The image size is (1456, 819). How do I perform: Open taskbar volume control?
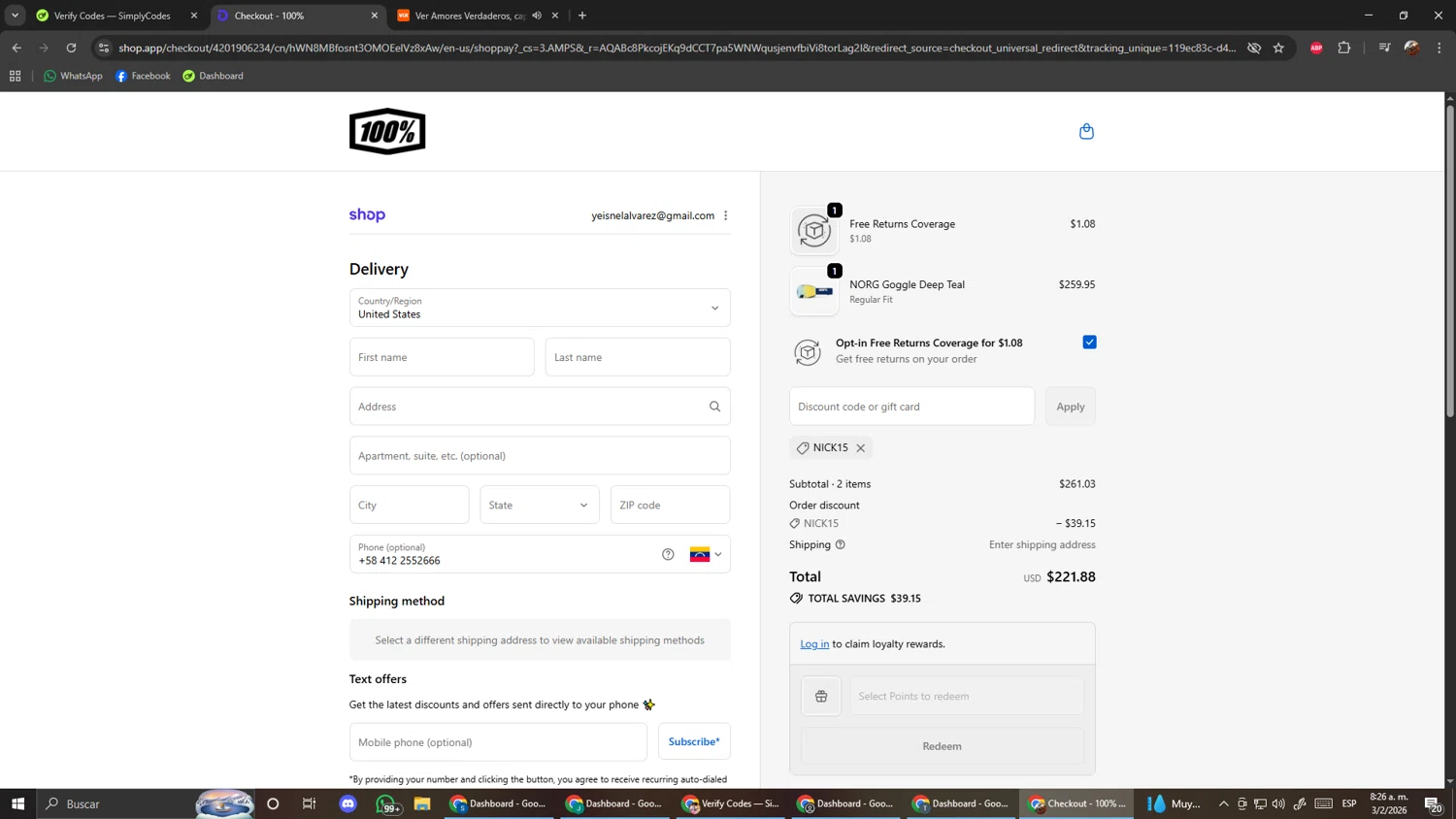[1278, 803]
